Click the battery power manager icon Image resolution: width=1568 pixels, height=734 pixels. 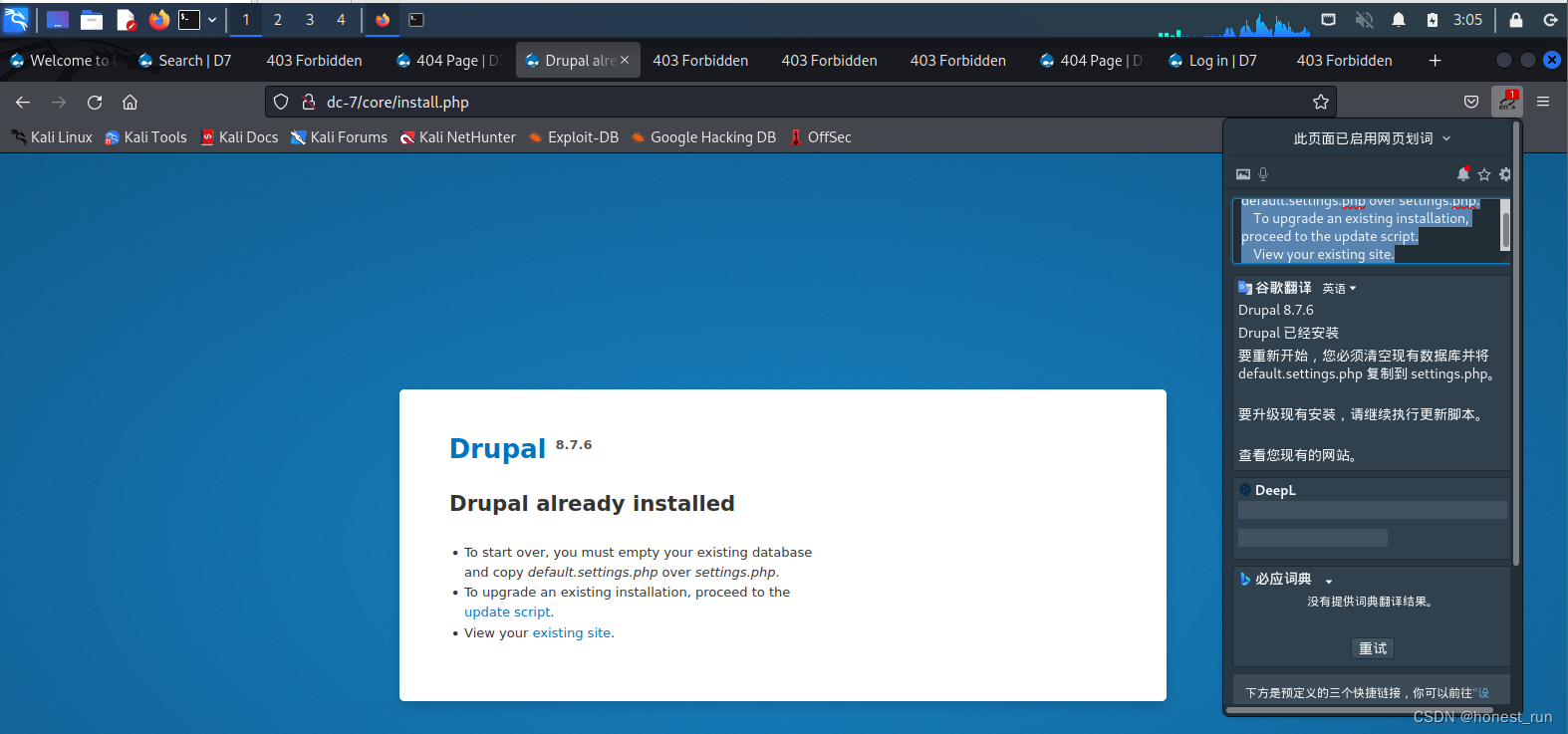click(1433, 19)
